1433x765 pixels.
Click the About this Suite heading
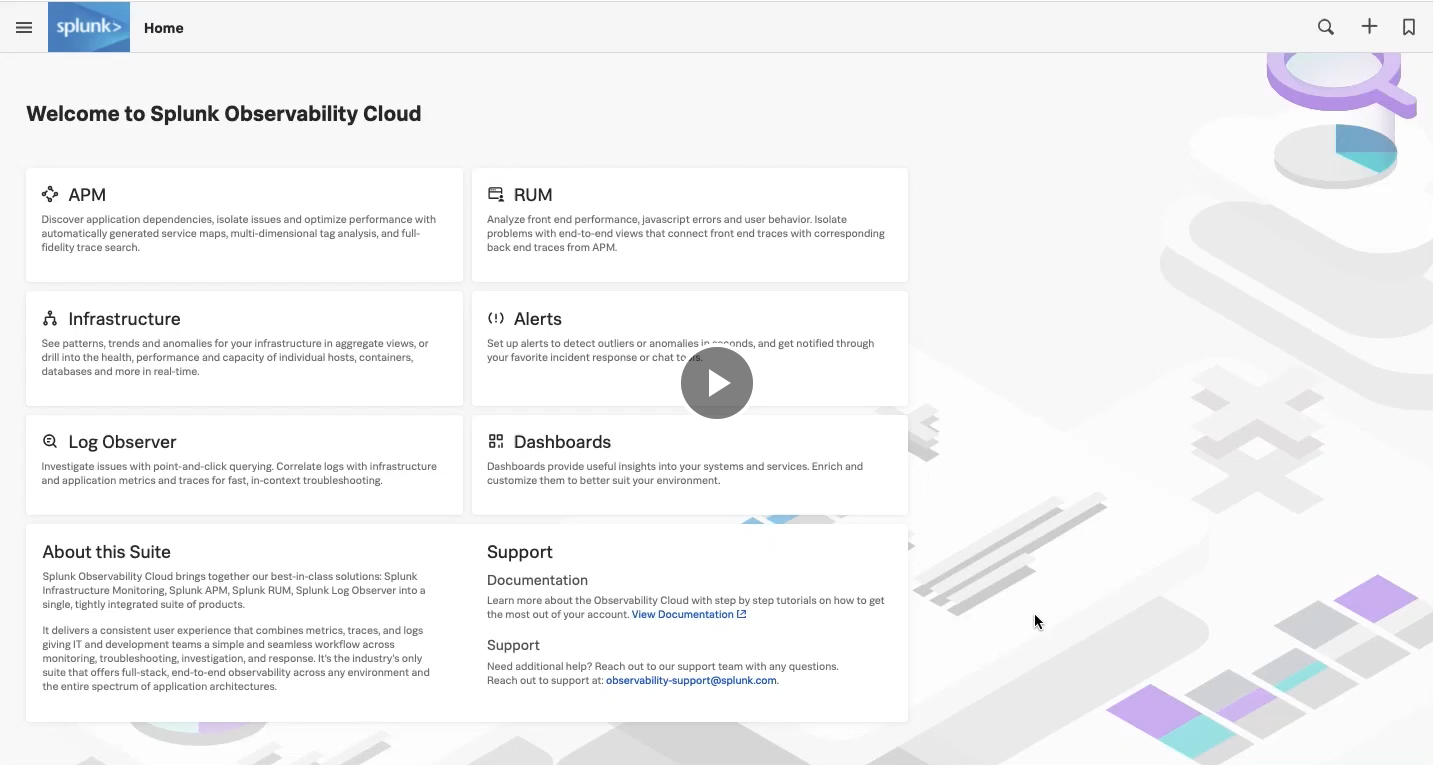point(107,552)
